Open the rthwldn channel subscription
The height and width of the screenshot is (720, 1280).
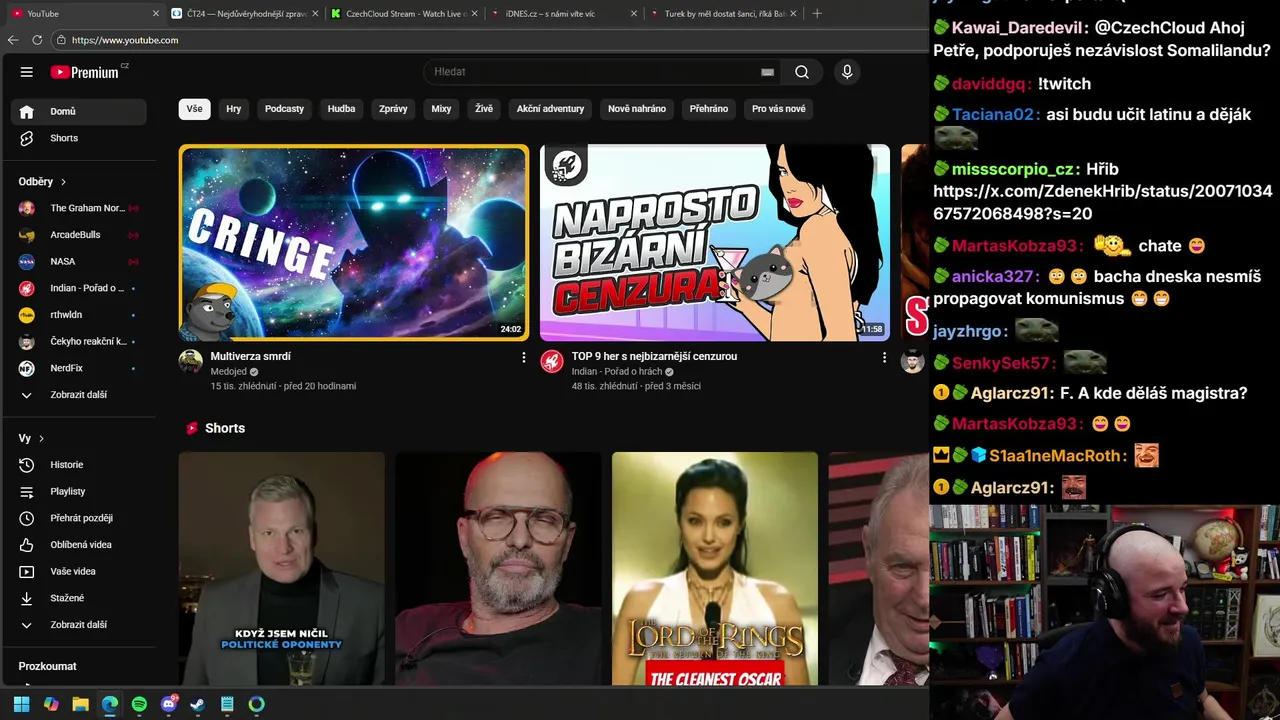pyautogui.click(x=79, y=315)
